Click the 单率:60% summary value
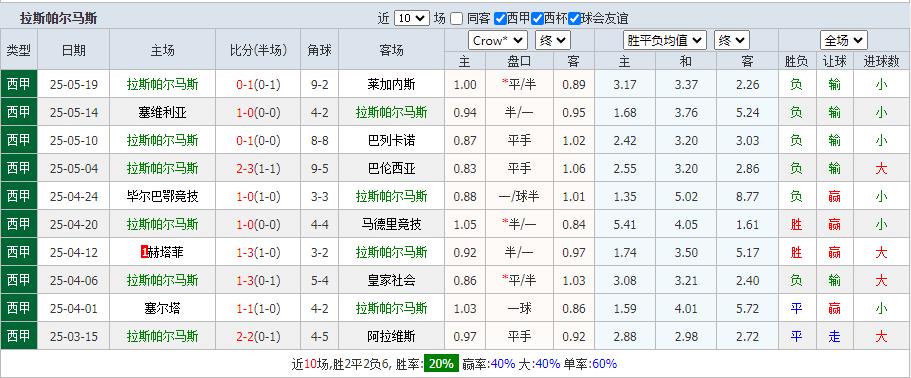 coord(590,364)
